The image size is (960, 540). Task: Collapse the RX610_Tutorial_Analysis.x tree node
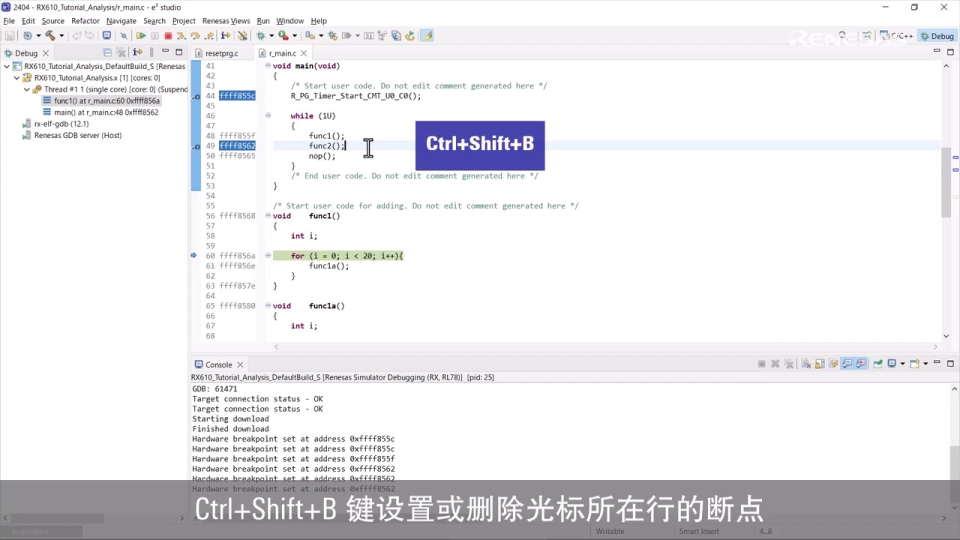click(18, 77)
